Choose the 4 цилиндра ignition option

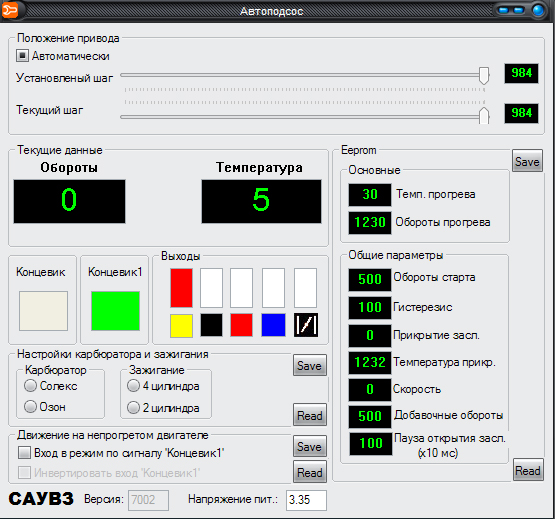click(133, 386)
